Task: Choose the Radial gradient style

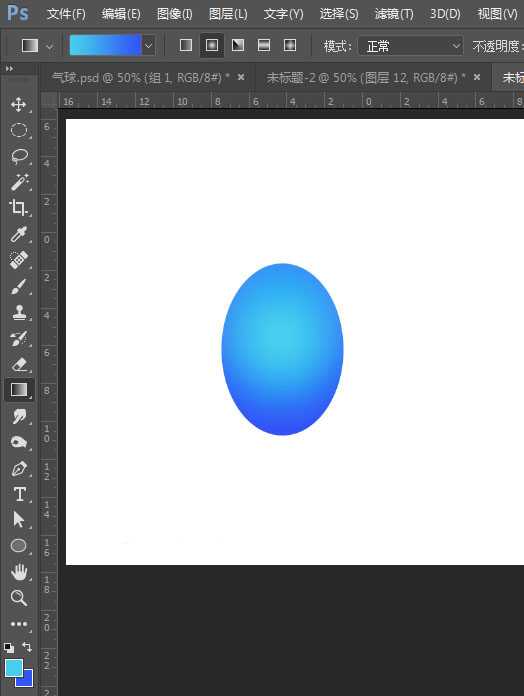Action: coord(212,45)
